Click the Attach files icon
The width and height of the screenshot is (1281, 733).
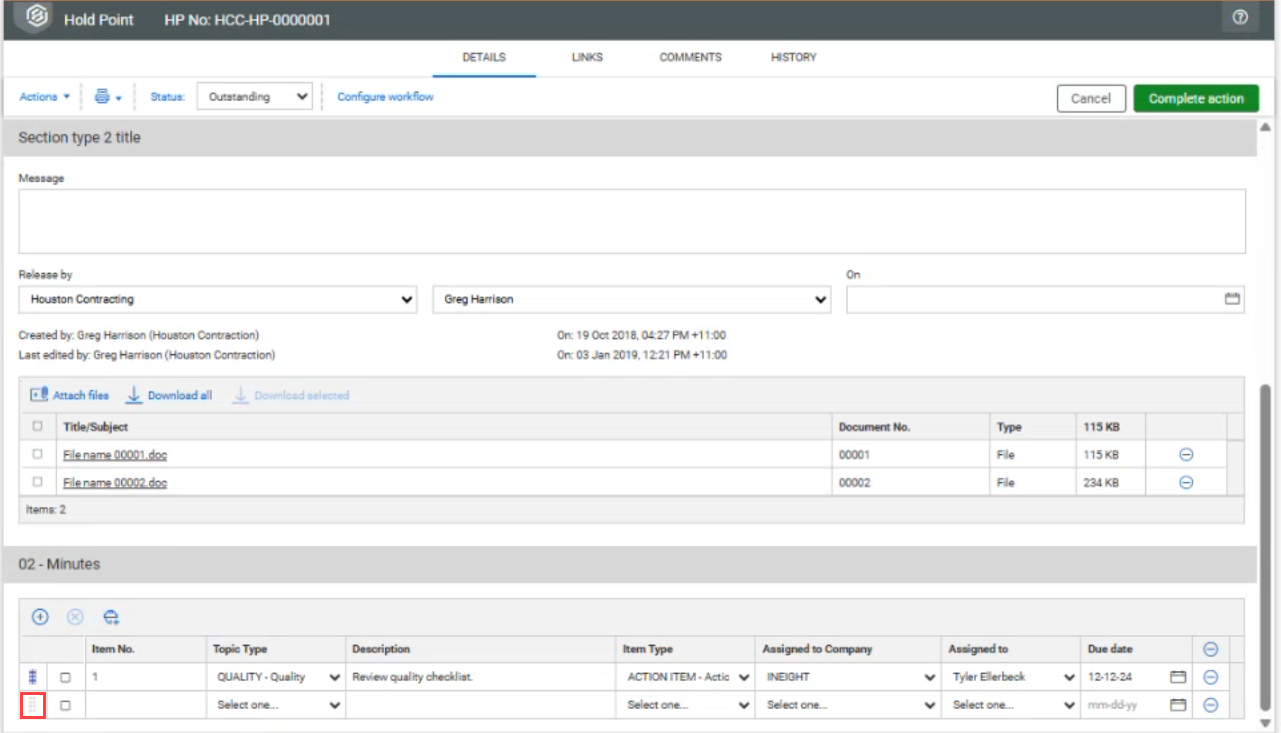point(40,395)
